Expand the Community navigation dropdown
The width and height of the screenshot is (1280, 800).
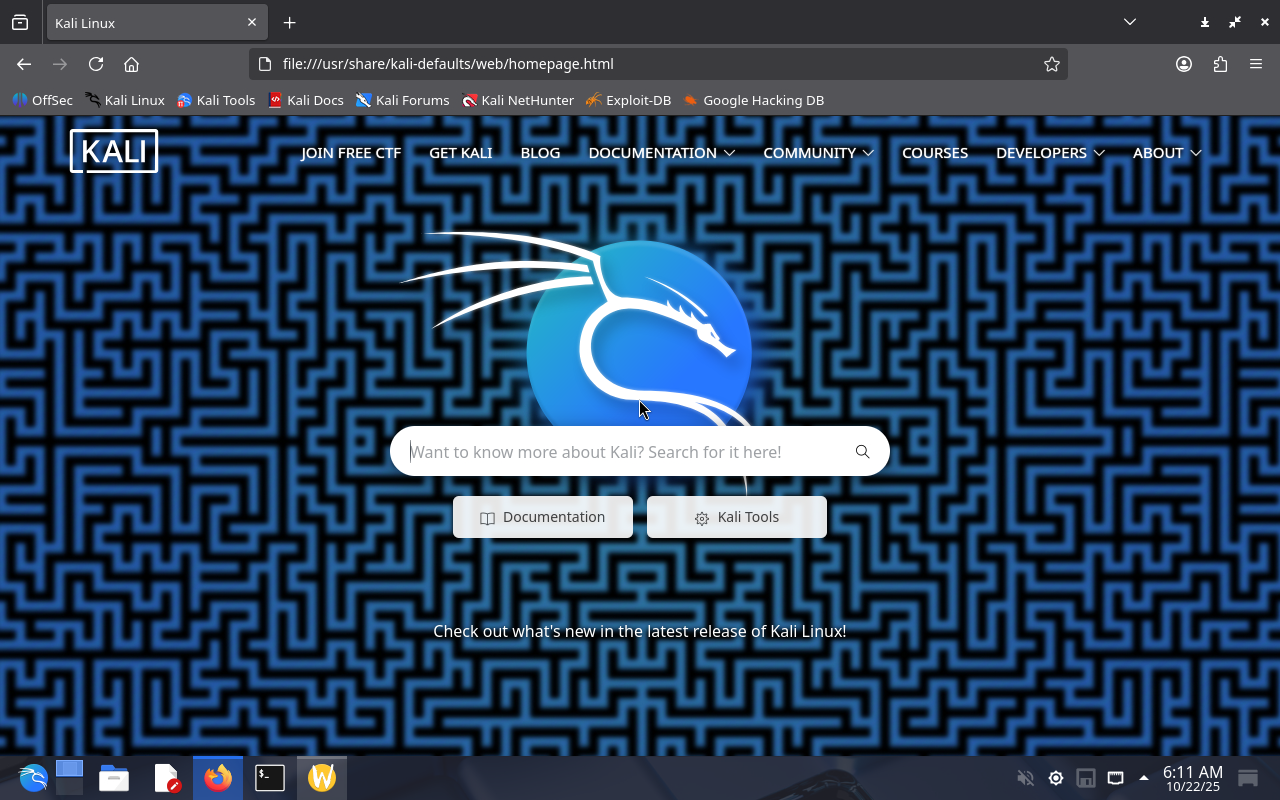[x=818, y=153]
